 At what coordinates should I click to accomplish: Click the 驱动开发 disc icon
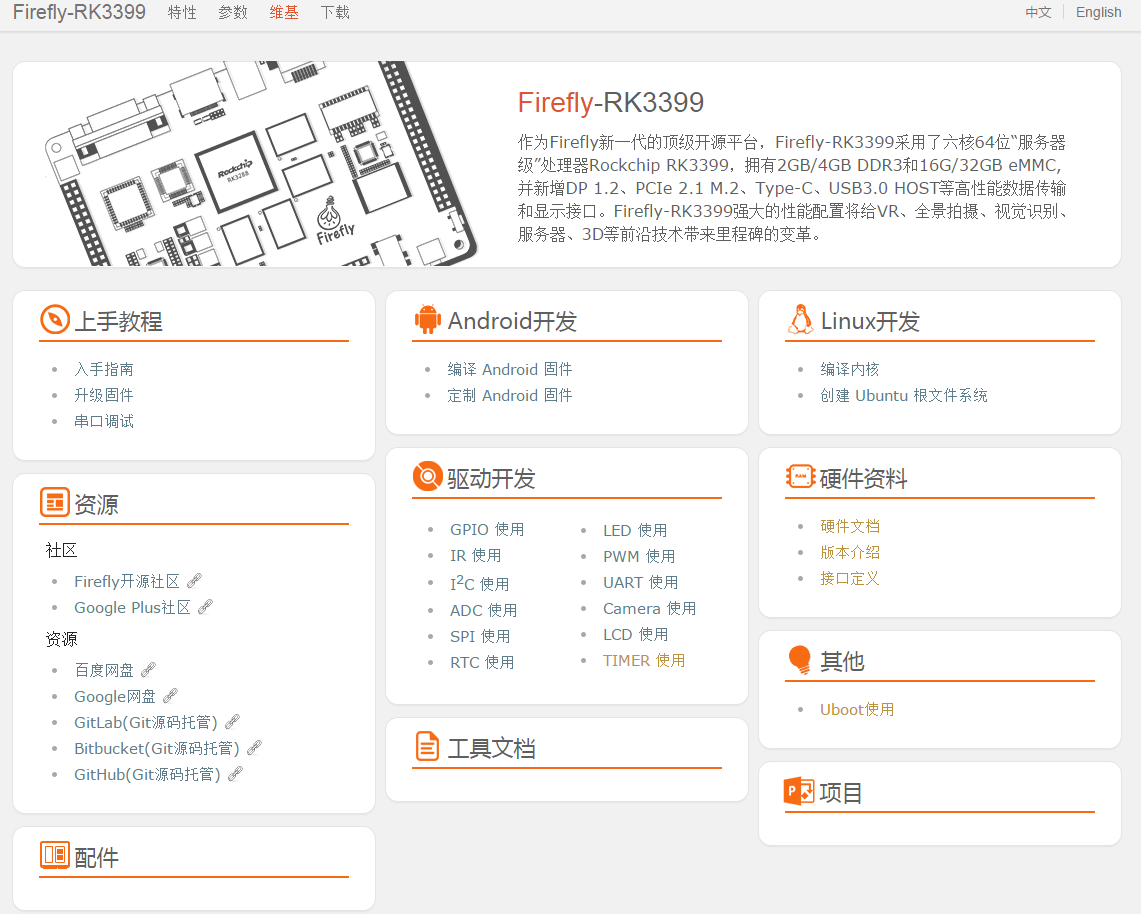(x=427, y=477)
